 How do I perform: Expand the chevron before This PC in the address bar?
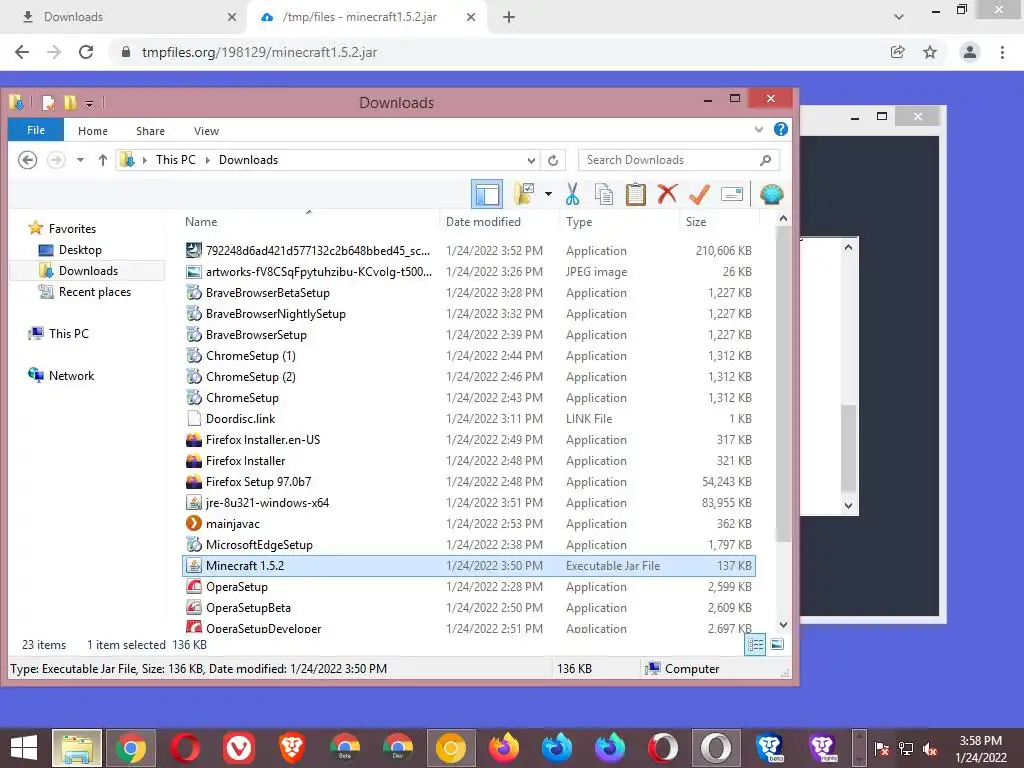(144, 160)
